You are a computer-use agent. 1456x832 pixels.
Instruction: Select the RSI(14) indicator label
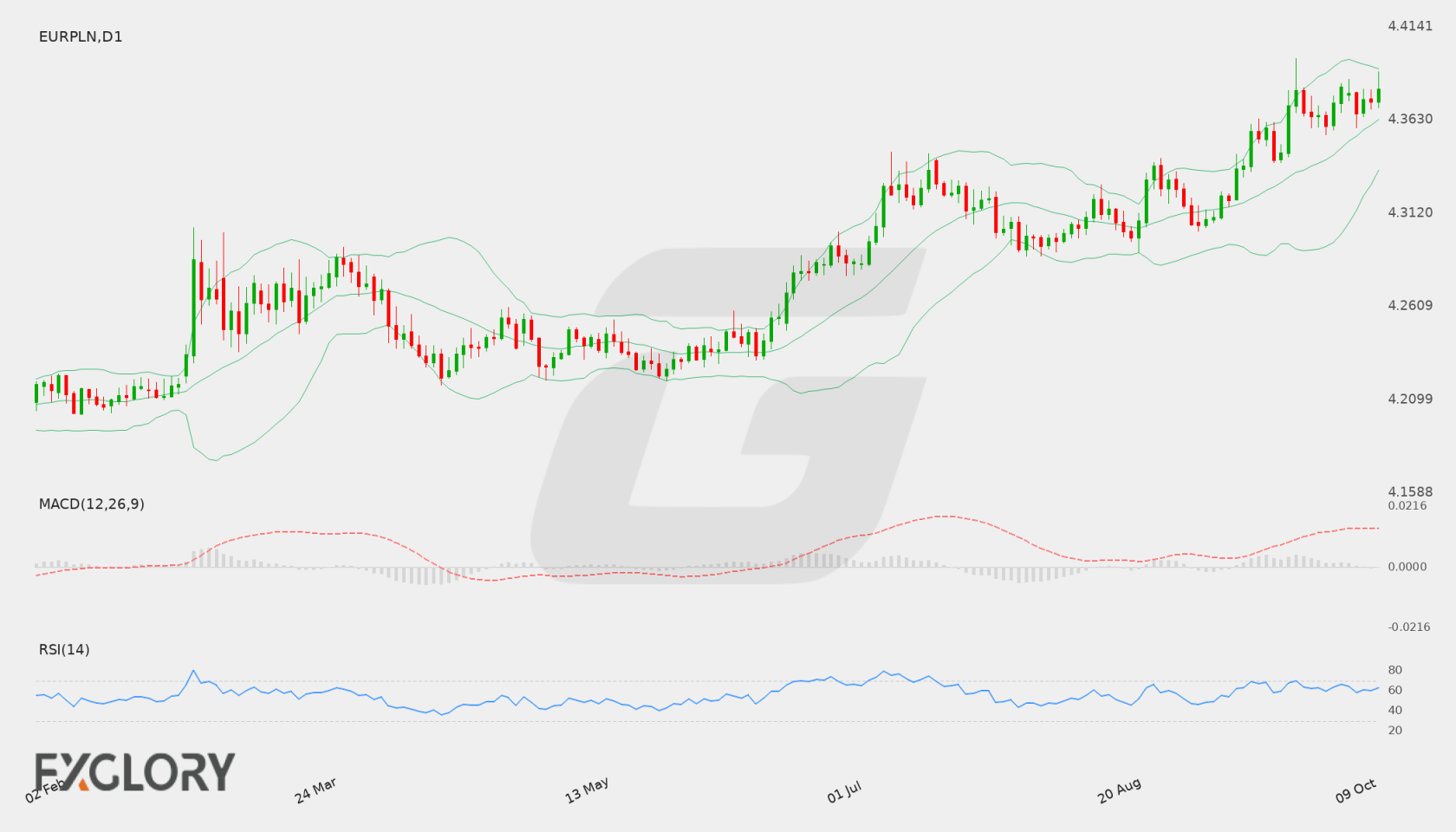[x=64, y=649]
